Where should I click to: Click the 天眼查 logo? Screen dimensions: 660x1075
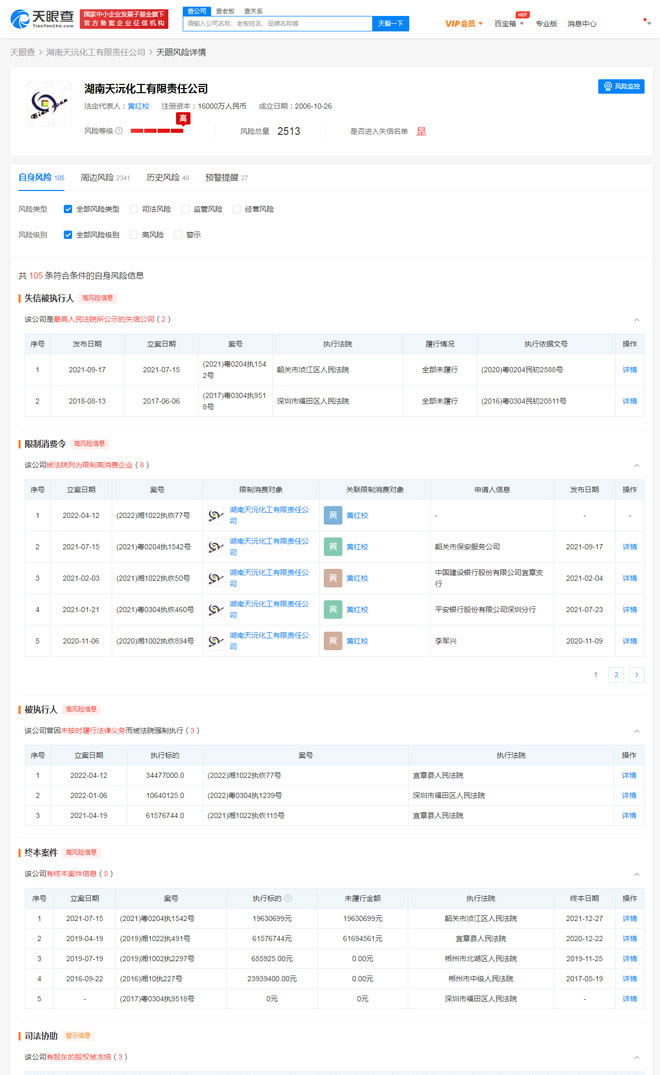42,19
